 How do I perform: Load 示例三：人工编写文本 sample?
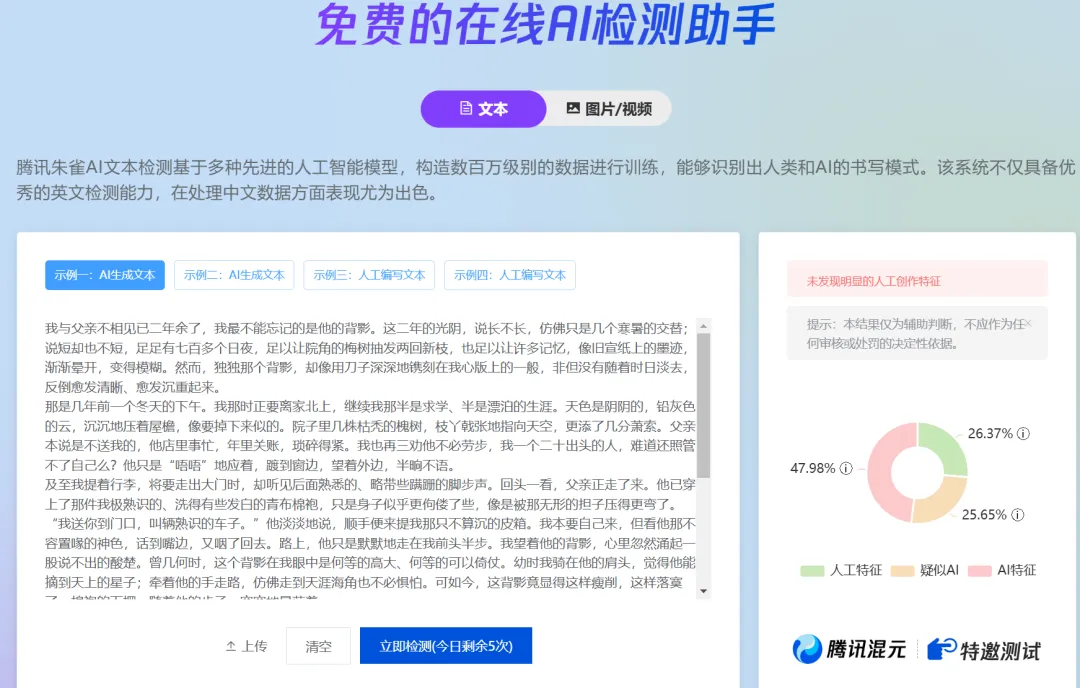click(x=371, y=275)
